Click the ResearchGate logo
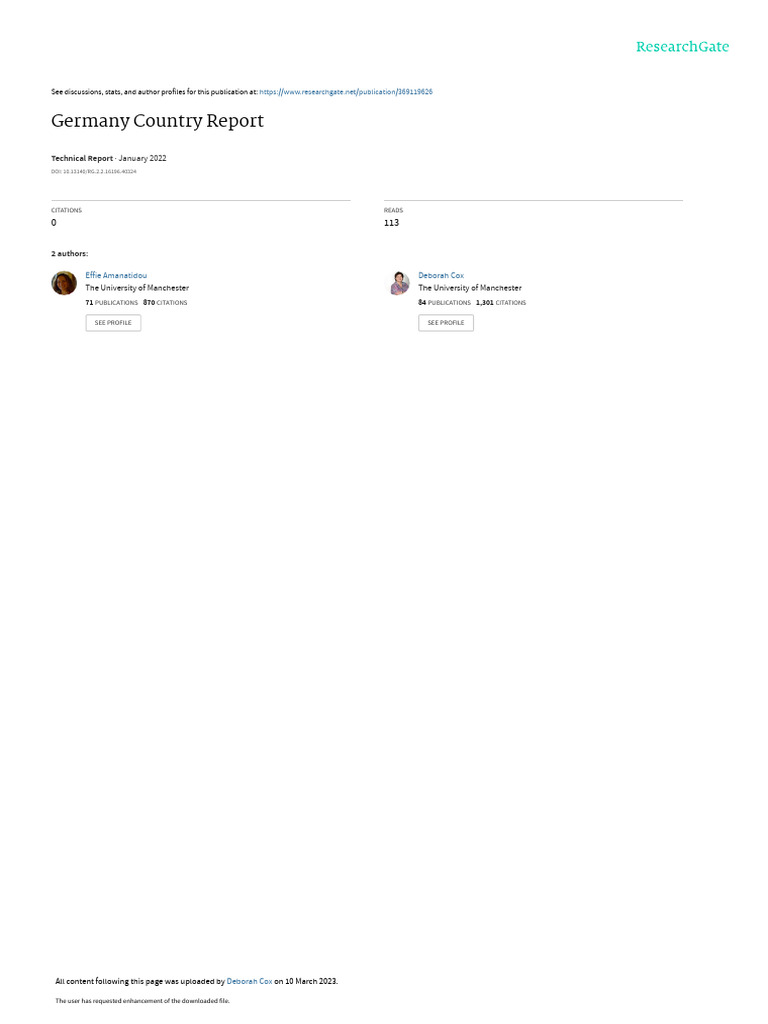This screenshot has width=768, height=1024. tap(682, 46)
